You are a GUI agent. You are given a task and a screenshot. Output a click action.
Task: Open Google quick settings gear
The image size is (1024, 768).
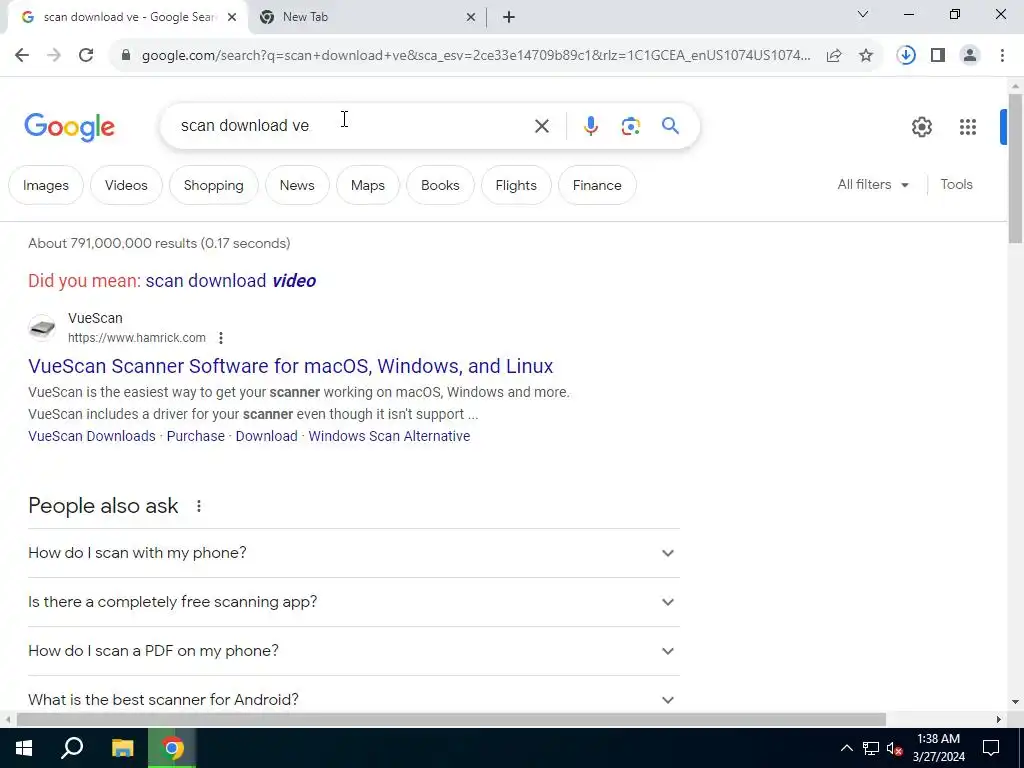tap(921, 127)
